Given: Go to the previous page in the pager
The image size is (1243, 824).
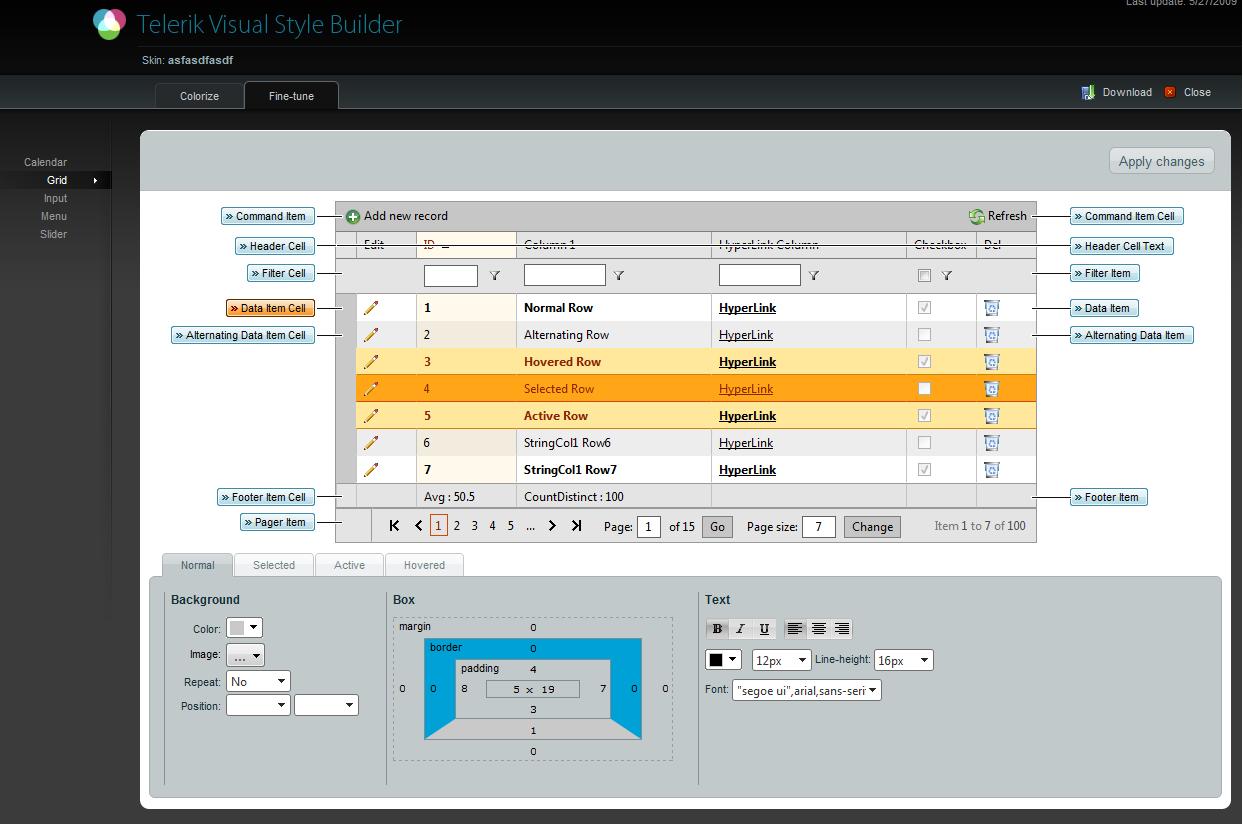Looking at the screenshot, I should [x=419, y=526].
